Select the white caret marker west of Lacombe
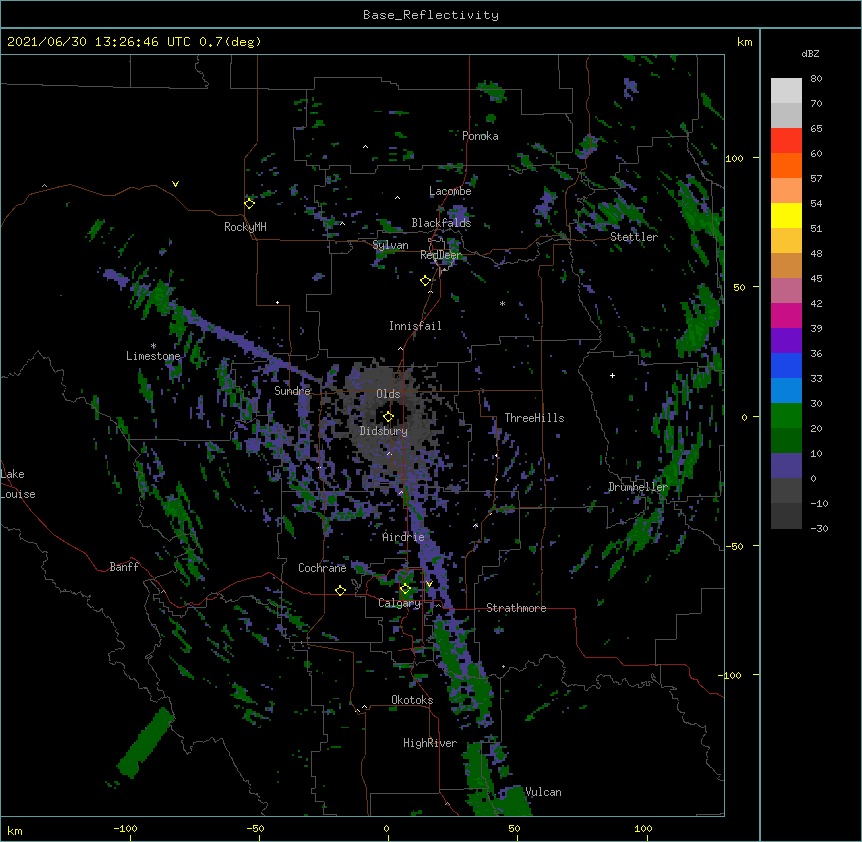The width and height of the screenshot is (862, 842). 397,198
